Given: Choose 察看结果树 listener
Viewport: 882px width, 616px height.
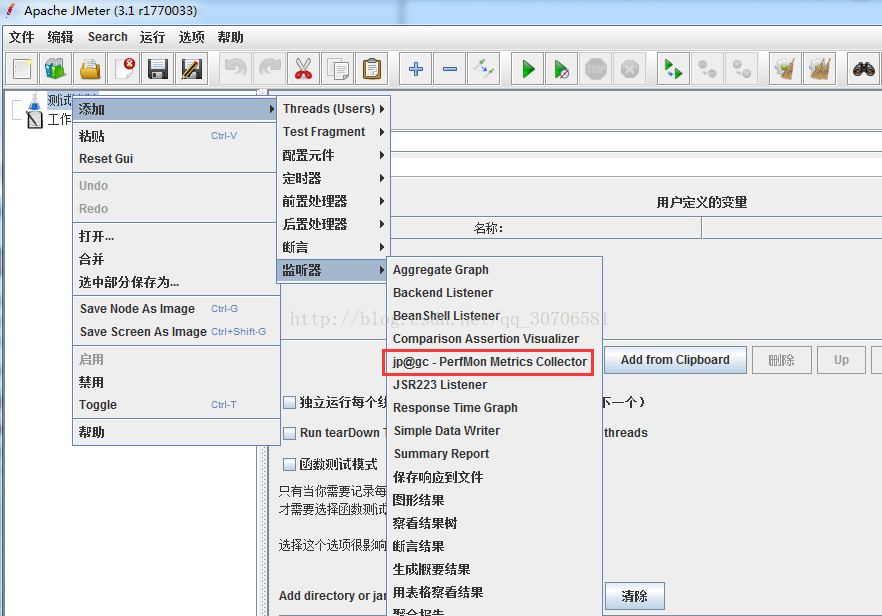Looking at the screenshot, I should (x=494, y=523).
